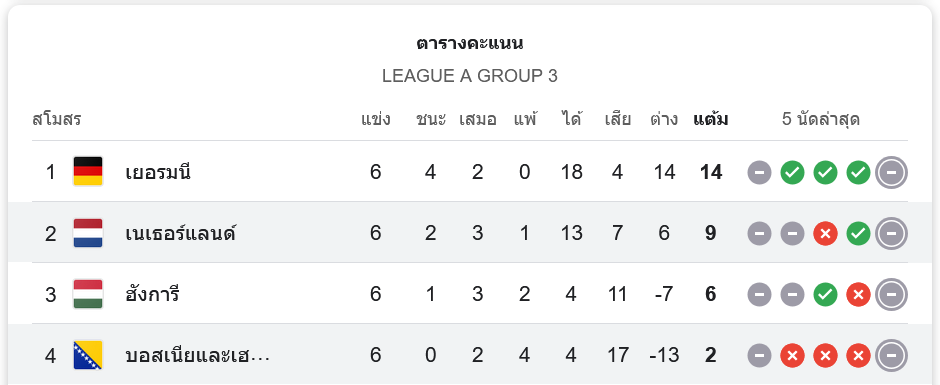940x385 pixels.
Task: Click the Germany flag icon
Action: point(88,172)
